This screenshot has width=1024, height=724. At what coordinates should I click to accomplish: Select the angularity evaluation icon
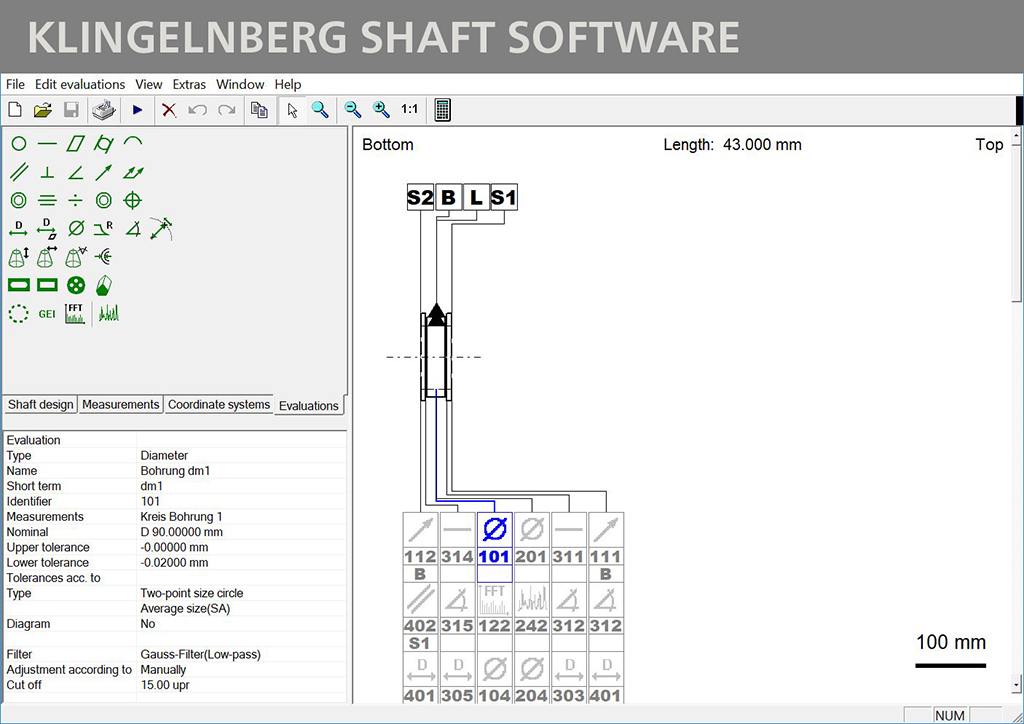(x=76, y=172)
